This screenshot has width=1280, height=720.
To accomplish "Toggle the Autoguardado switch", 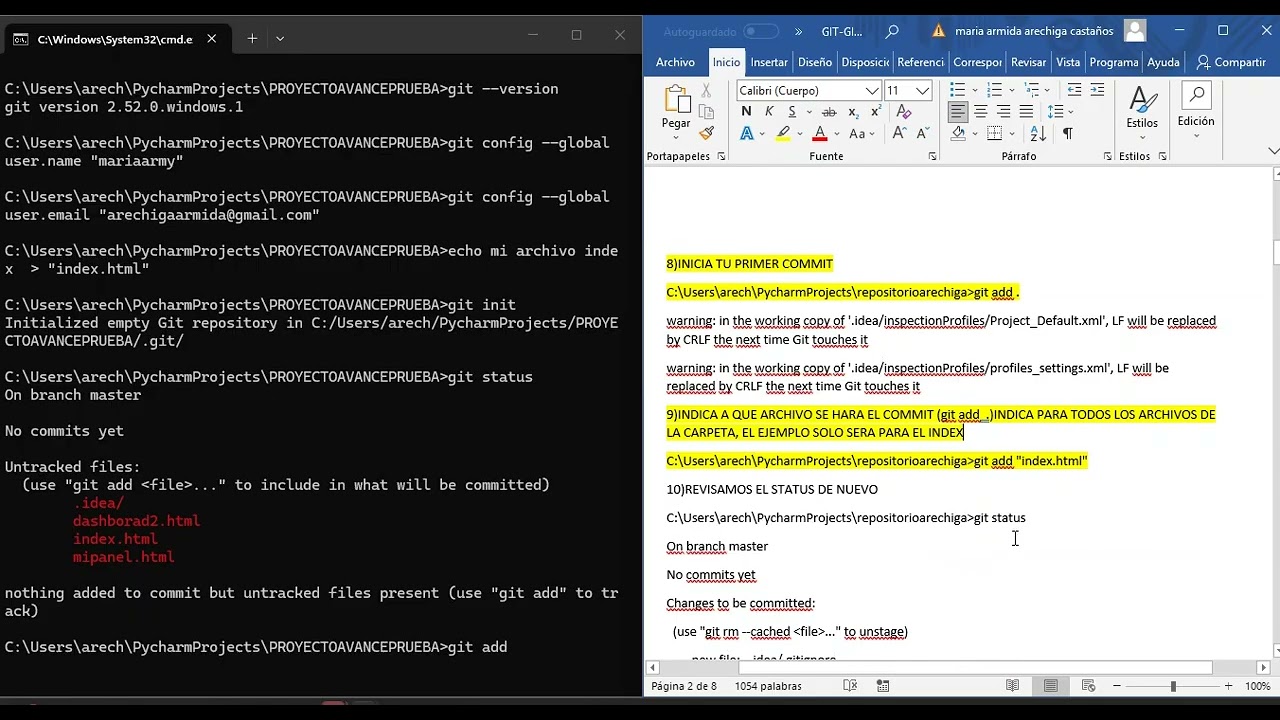I will coord(761,31).
